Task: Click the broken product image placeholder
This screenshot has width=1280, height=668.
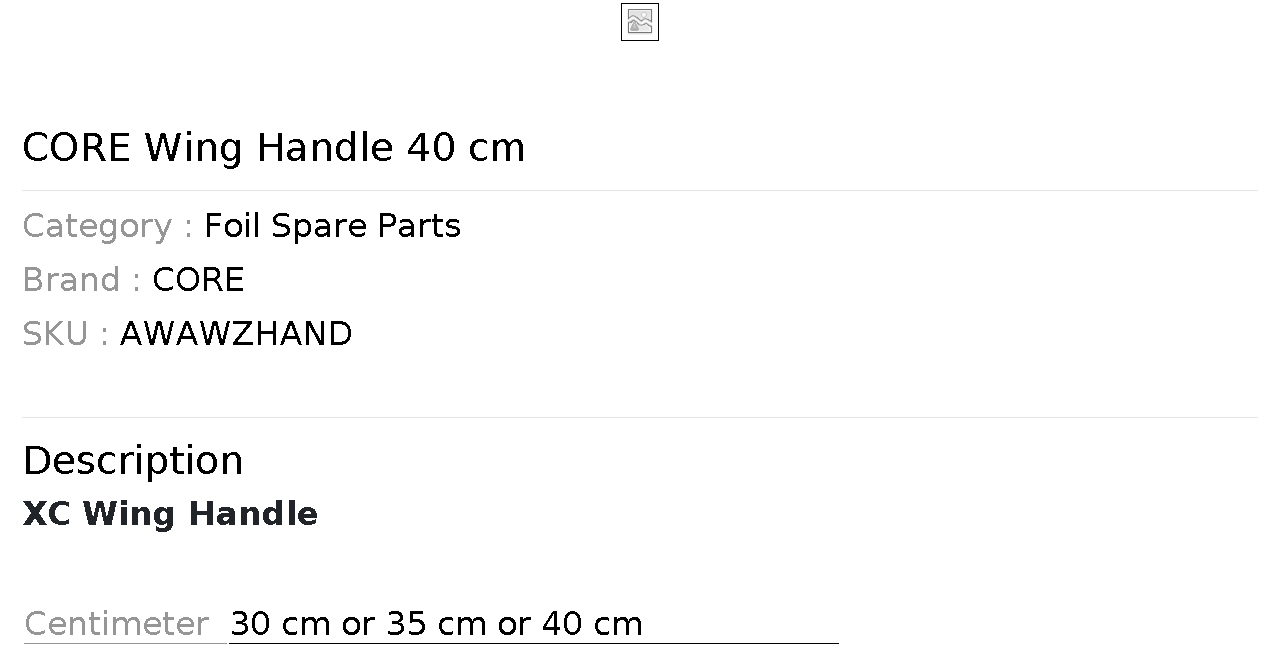Action: (640, 22)
